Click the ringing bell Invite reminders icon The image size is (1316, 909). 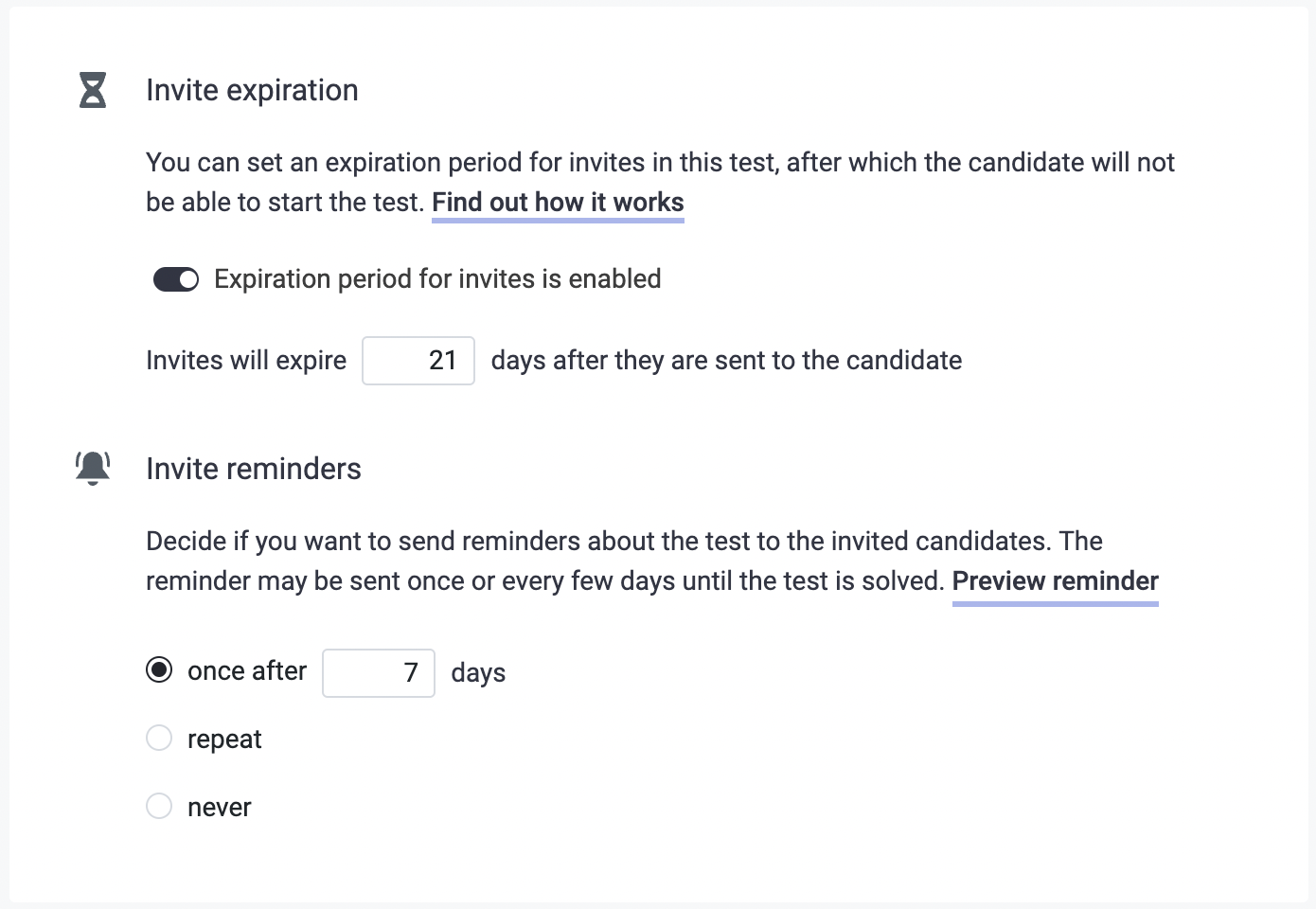(93, 468)
